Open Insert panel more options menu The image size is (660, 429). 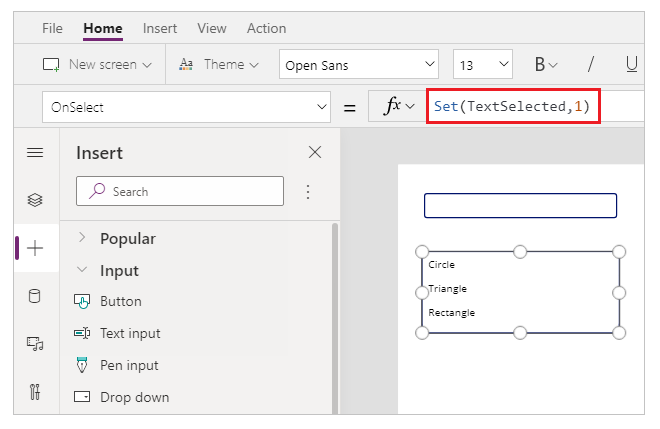[x=308, y=191]
